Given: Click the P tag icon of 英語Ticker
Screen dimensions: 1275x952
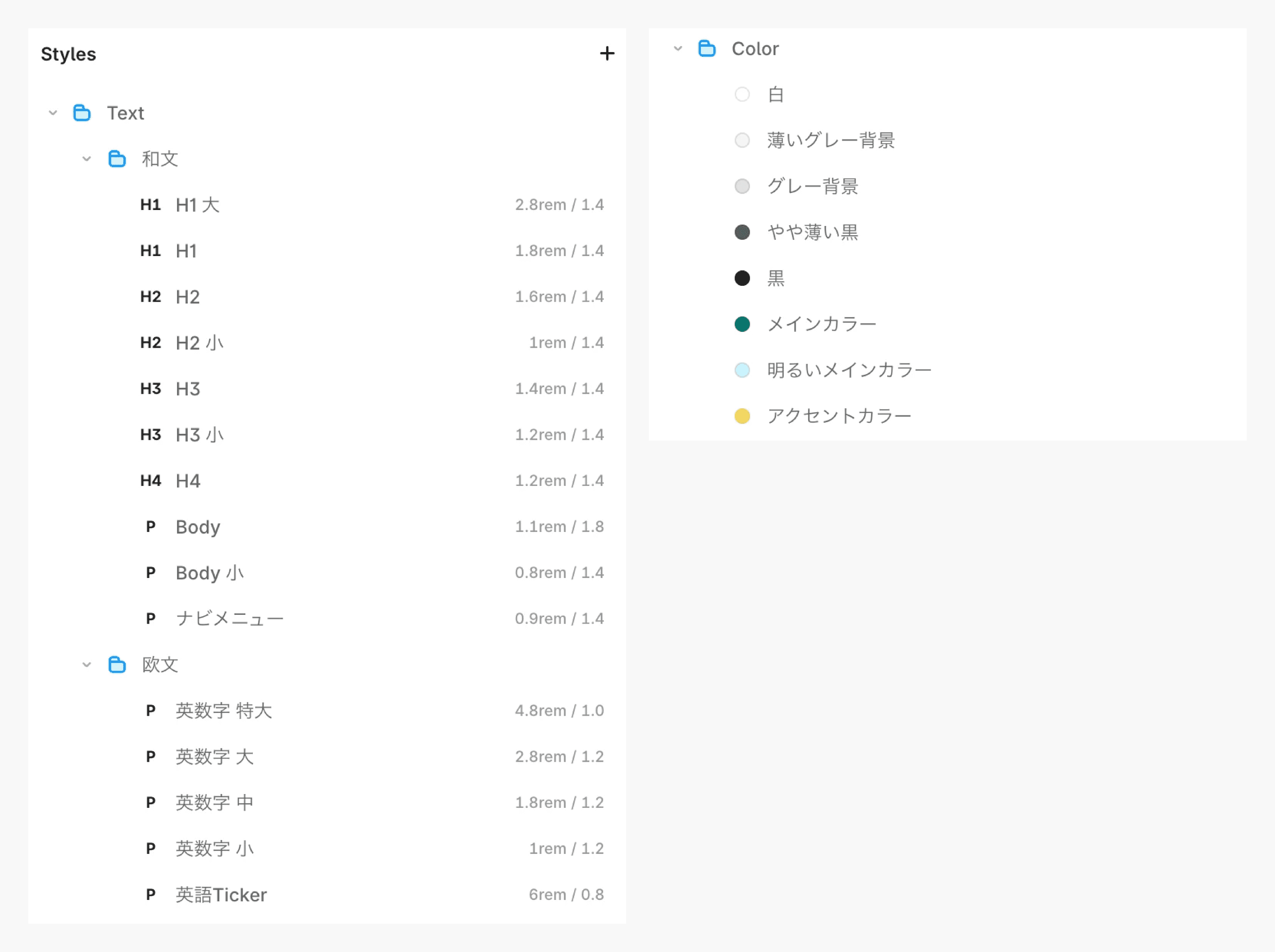Looking at the screenshot, I should [x=151, y=894].
